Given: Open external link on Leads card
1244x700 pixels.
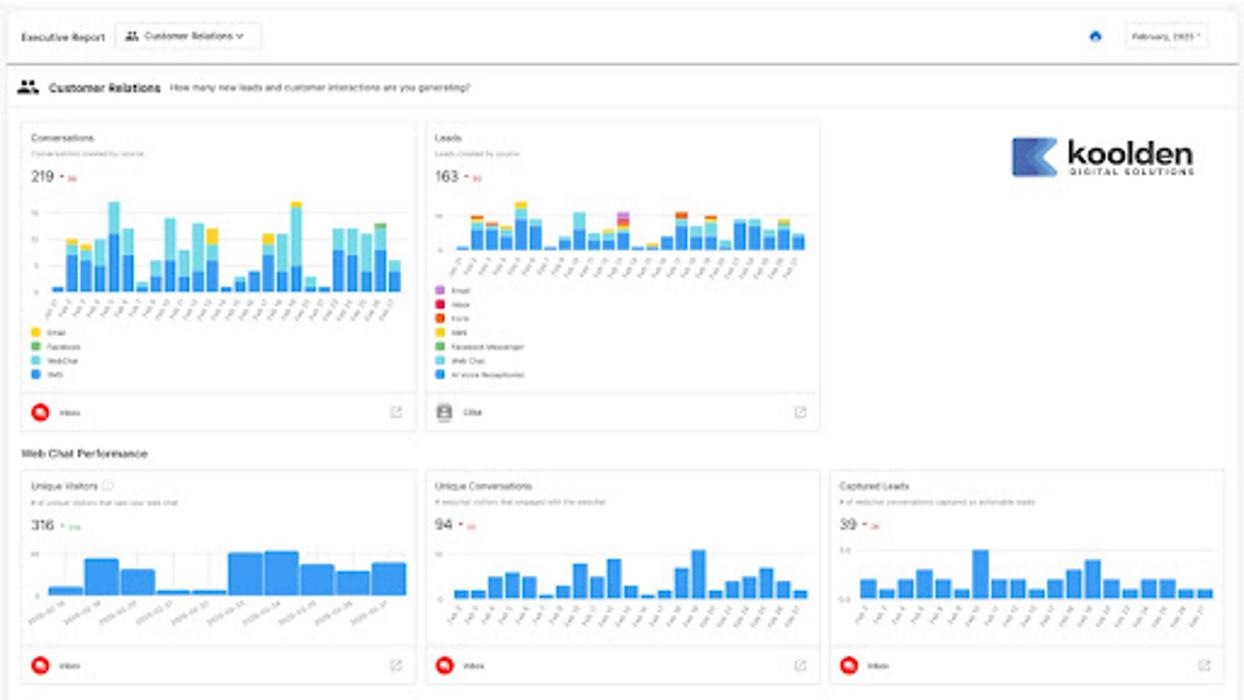Looking at the screenshot, I should [800, 412].
